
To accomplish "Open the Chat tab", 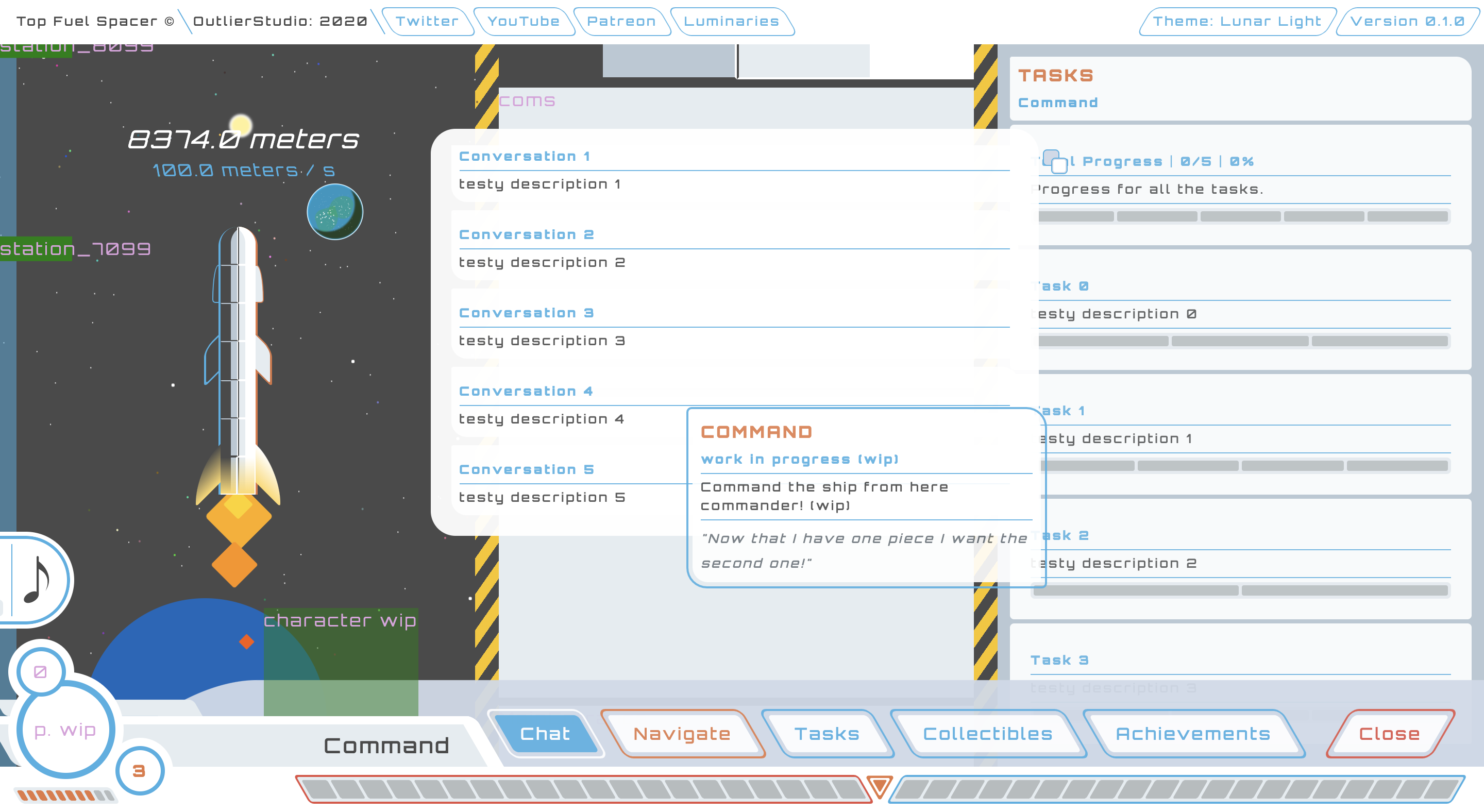I will pos(545,733).
